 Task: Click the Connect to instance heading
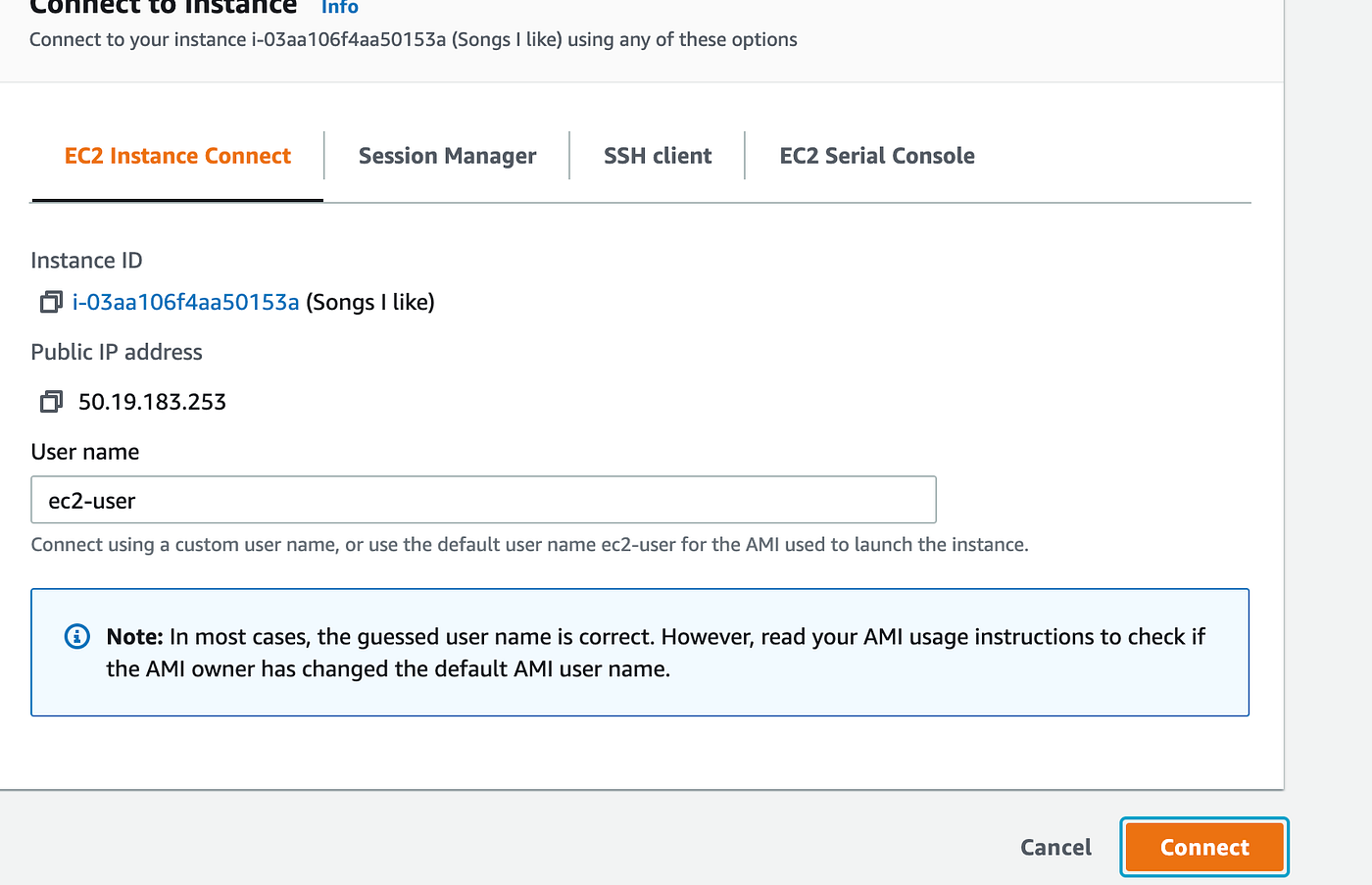[x=163, y=8]
